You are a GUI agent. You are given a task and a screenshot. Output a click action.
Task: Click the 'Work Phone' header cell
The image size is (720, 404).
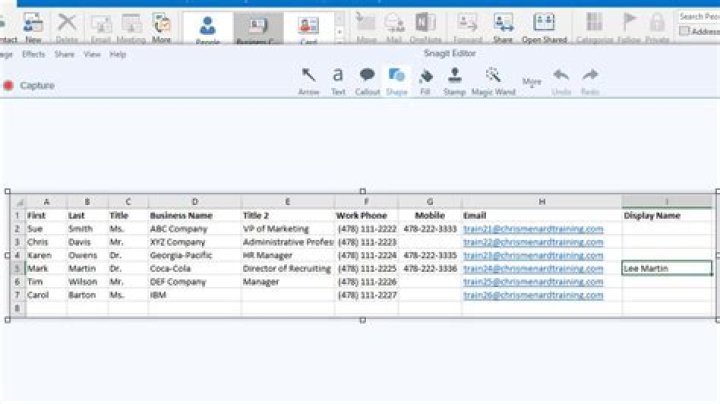pyautogui.click(x=367, y=215)
